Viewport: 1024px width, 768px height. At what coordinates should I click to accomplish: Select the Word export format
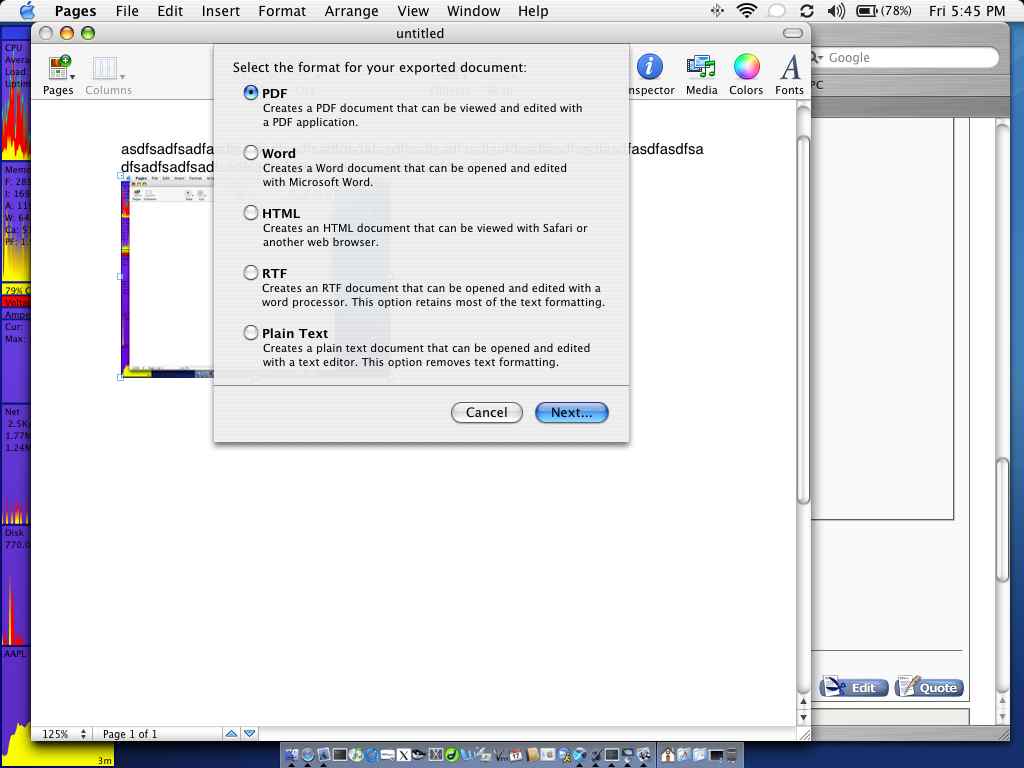(251, 153)
